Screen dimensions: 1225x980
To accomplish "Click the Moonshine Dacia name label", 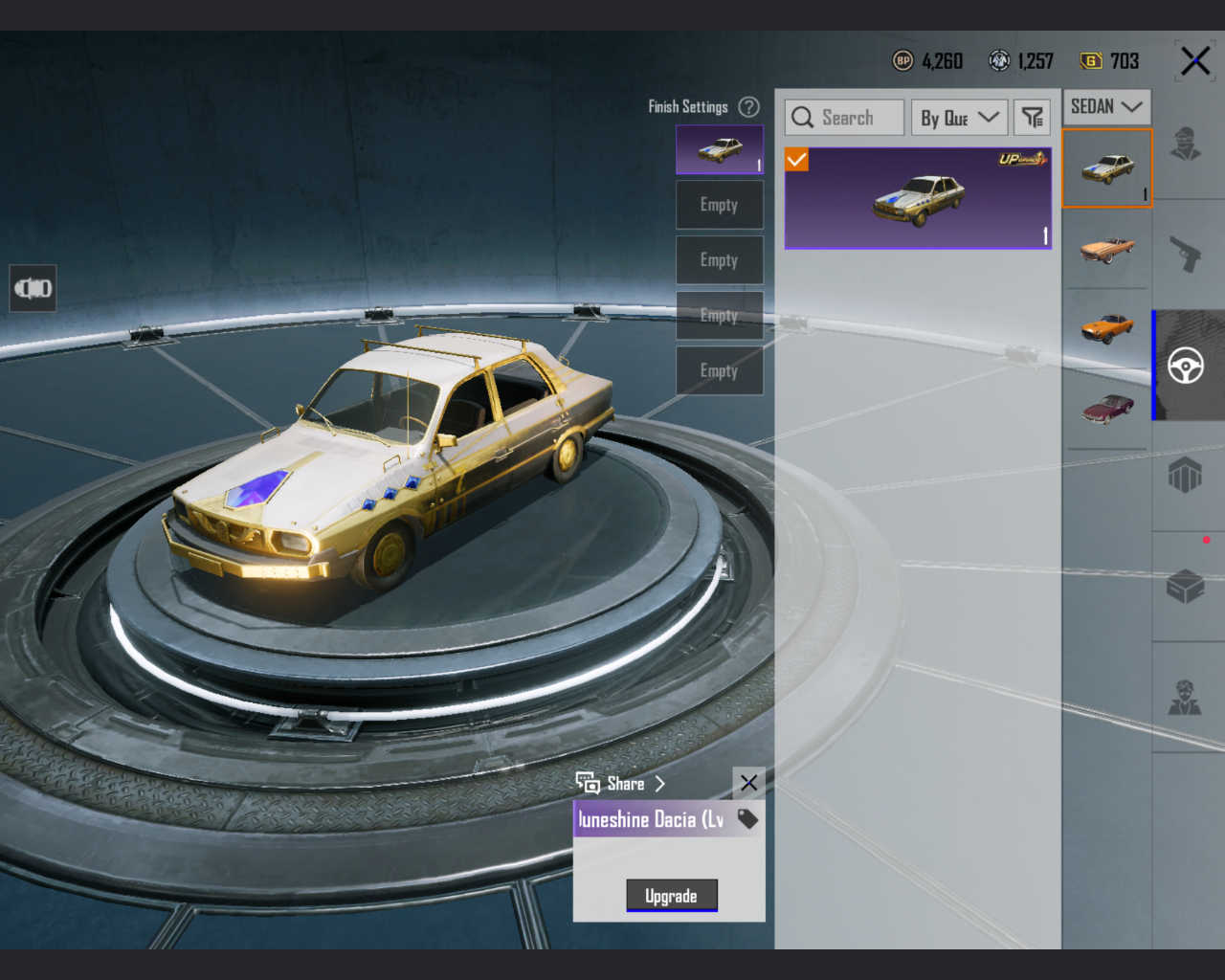I will click(651, 819).
